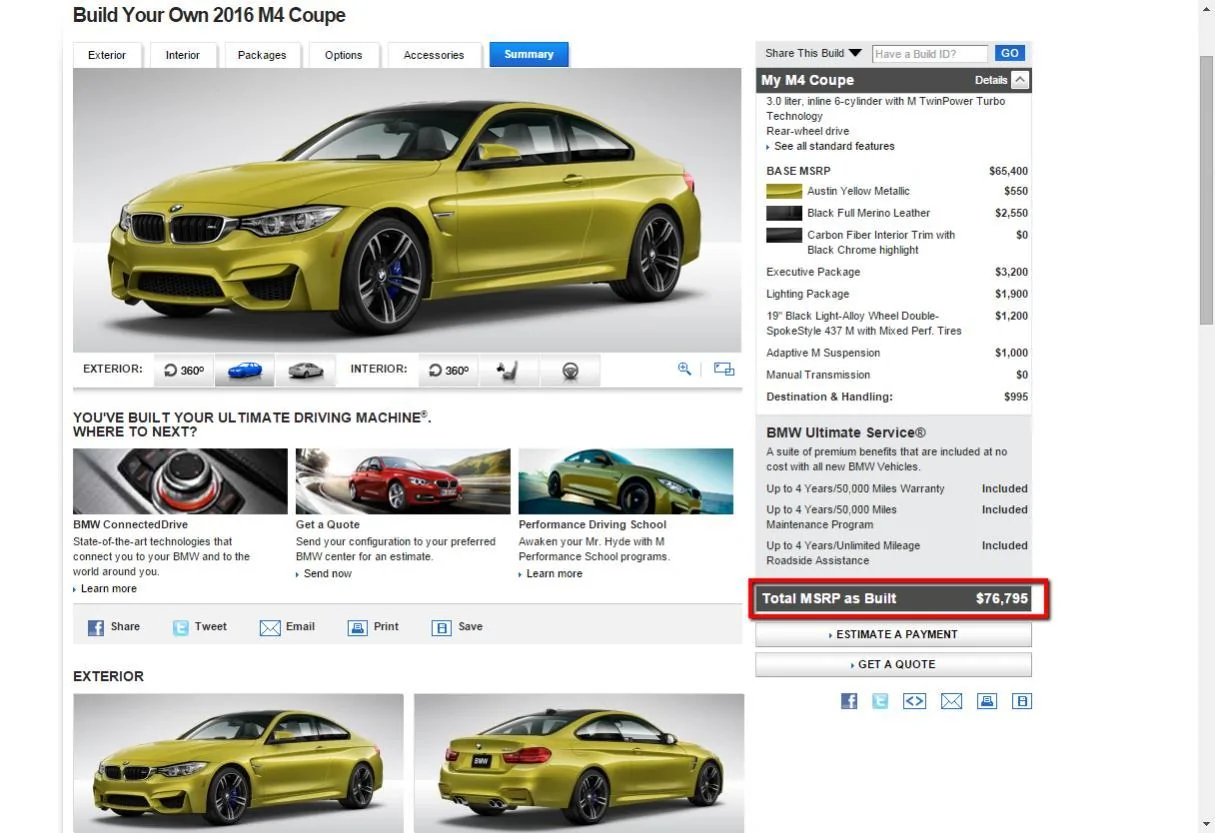Zoom in on the car image
This screenshot has height=833, width=1215.
(685, 369)
